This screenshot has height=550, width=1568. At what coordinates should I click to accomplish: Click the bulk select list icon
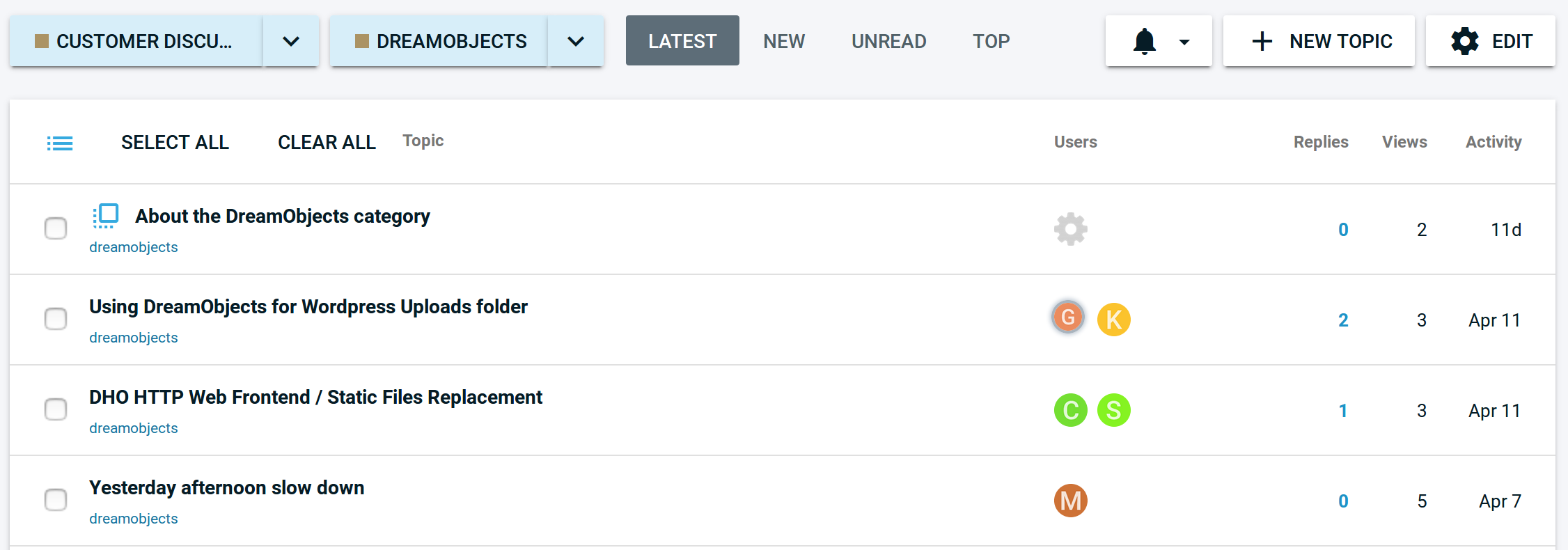point(60,143)
